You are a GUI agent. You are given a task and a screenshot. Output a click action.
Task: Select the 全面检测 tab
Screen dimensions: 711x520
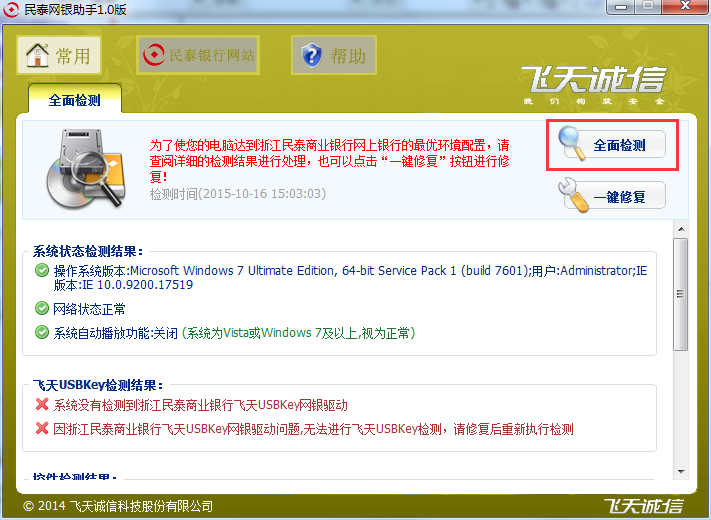click(x=75, y=99)
